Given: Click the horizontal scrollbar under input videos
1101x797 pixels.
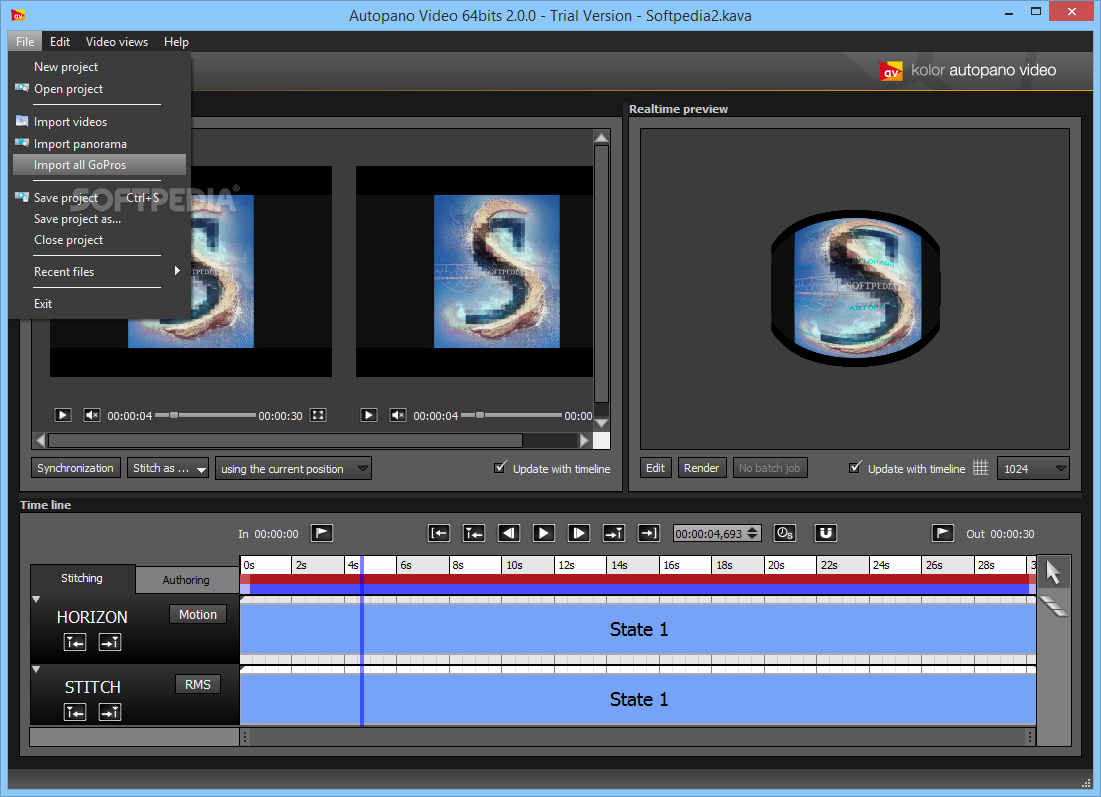Looking at the screenshot, I should 285,440.
